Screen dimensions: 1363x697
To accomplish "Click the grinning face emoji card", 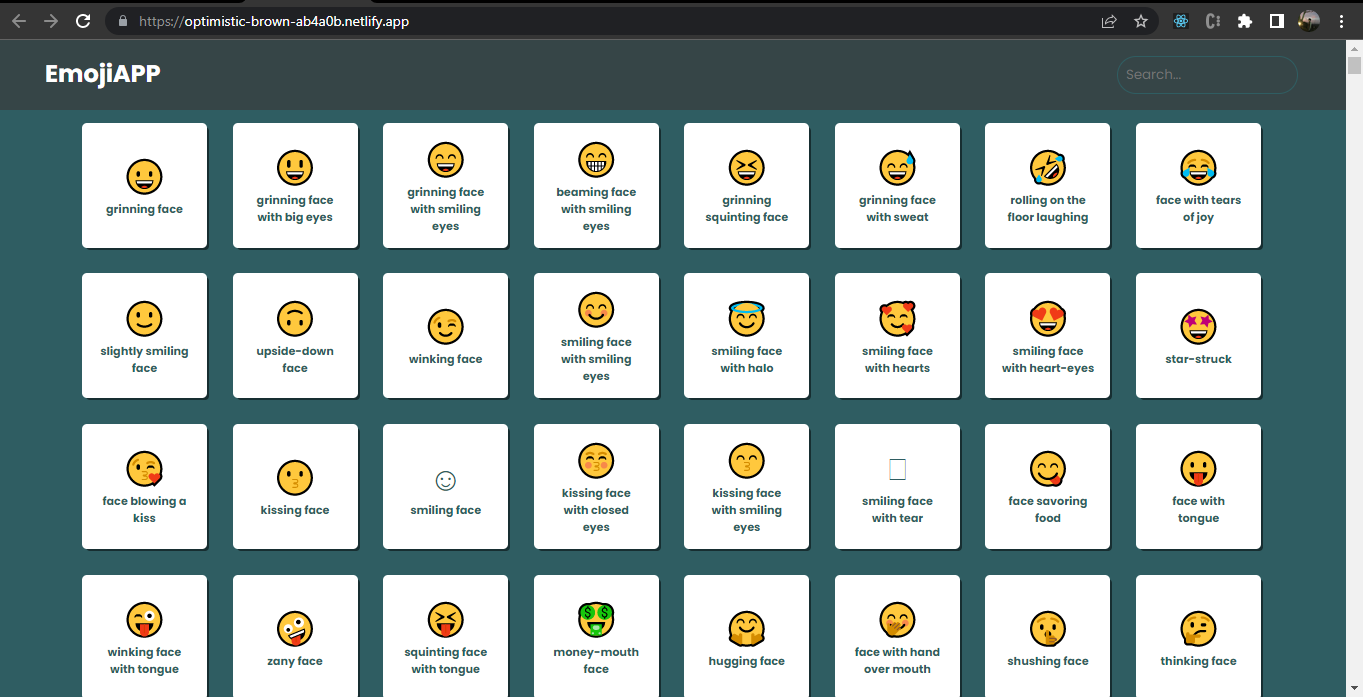I will click(144, 186).
